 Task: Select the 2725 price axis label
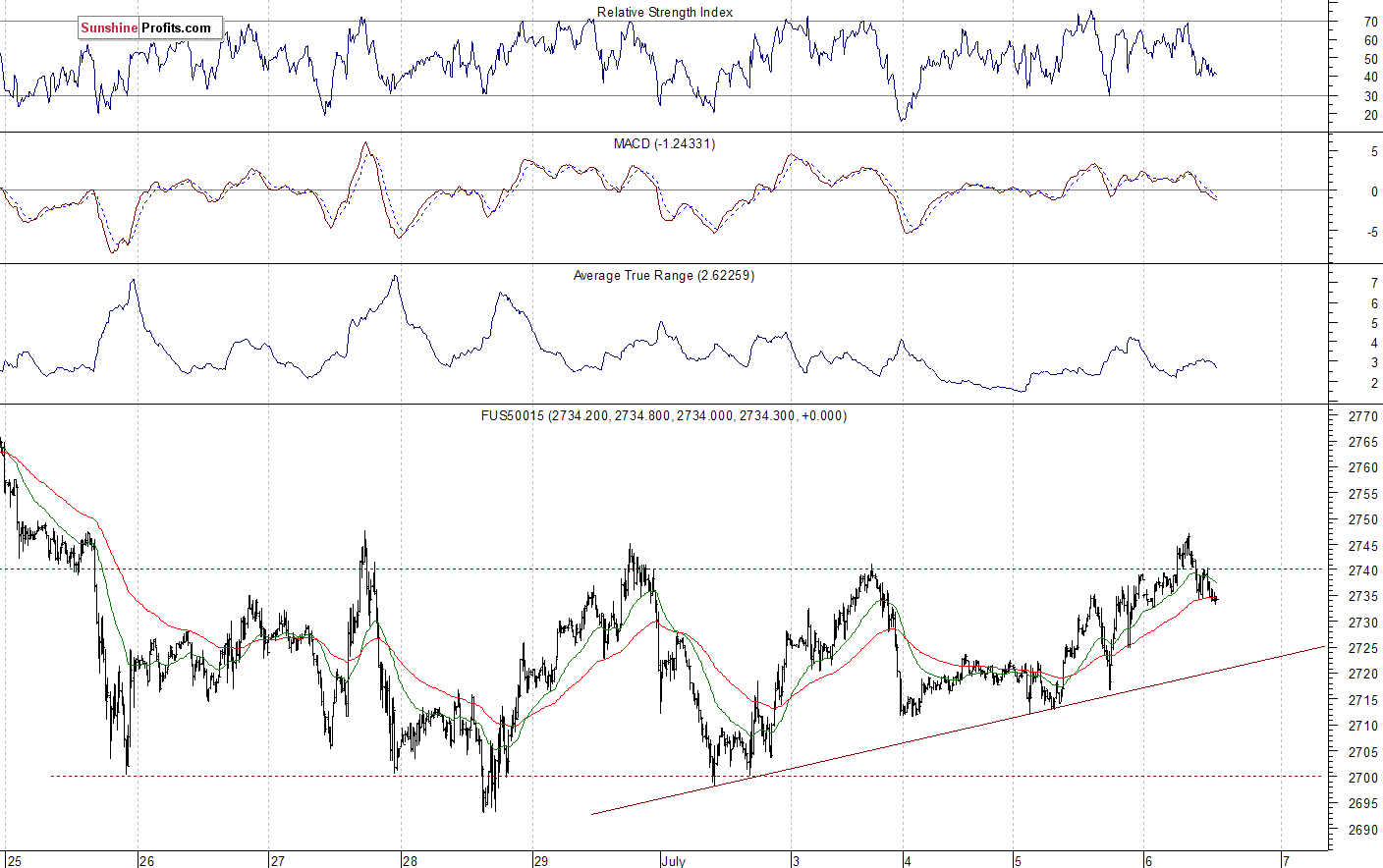[1363, 649]
